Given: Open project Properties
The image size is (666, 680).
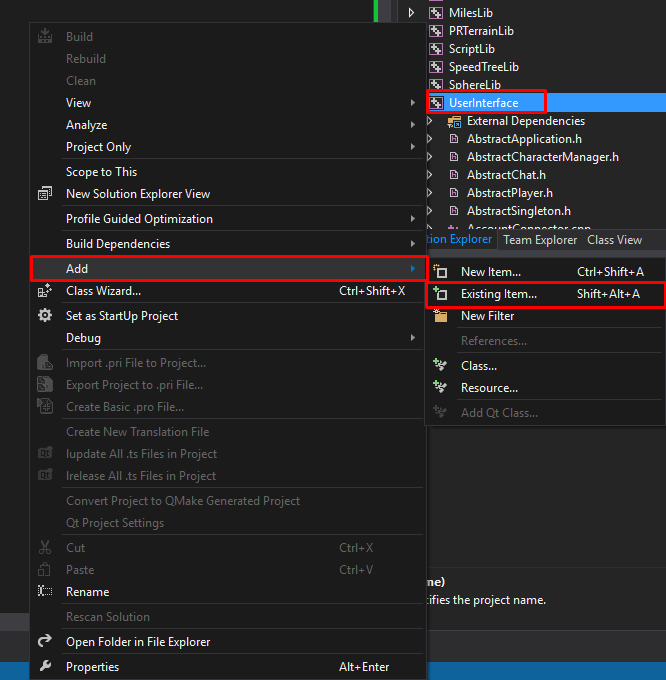Looking at the screenshot, I should [x=228, y=667].
